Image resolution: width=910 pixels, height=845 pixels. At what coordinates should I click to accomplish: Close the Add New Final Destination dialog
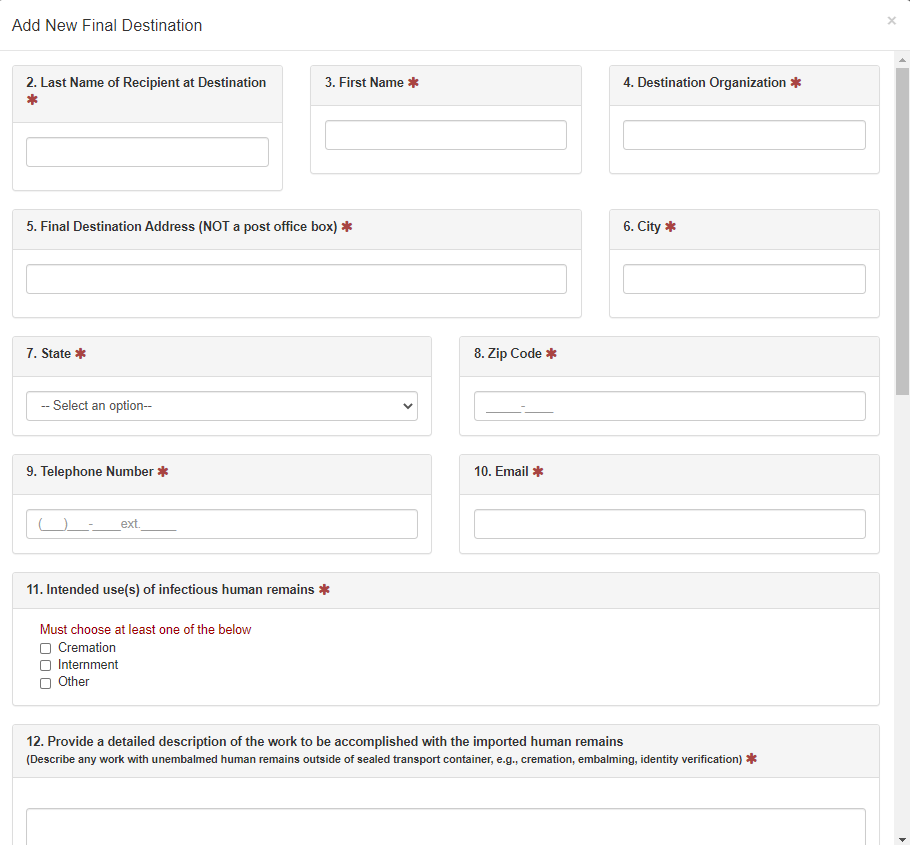point(891,21)
